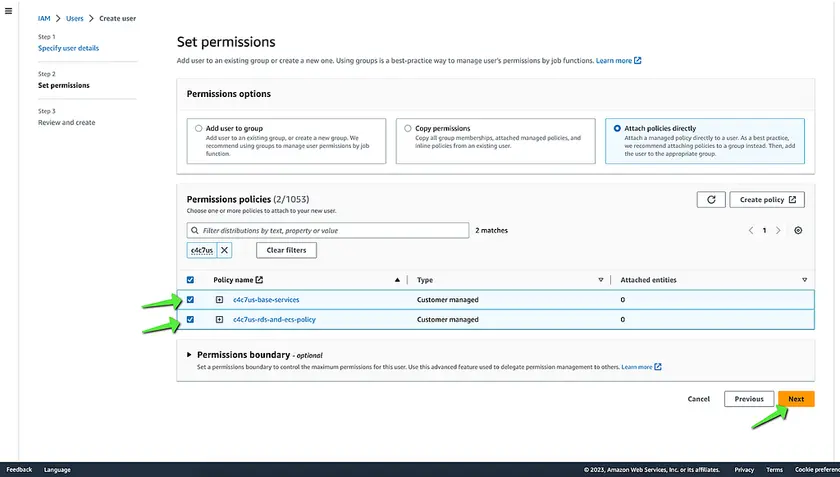Click Feedback in the footer
This screenshot has width=840, height=477.
tap(19, 469)
